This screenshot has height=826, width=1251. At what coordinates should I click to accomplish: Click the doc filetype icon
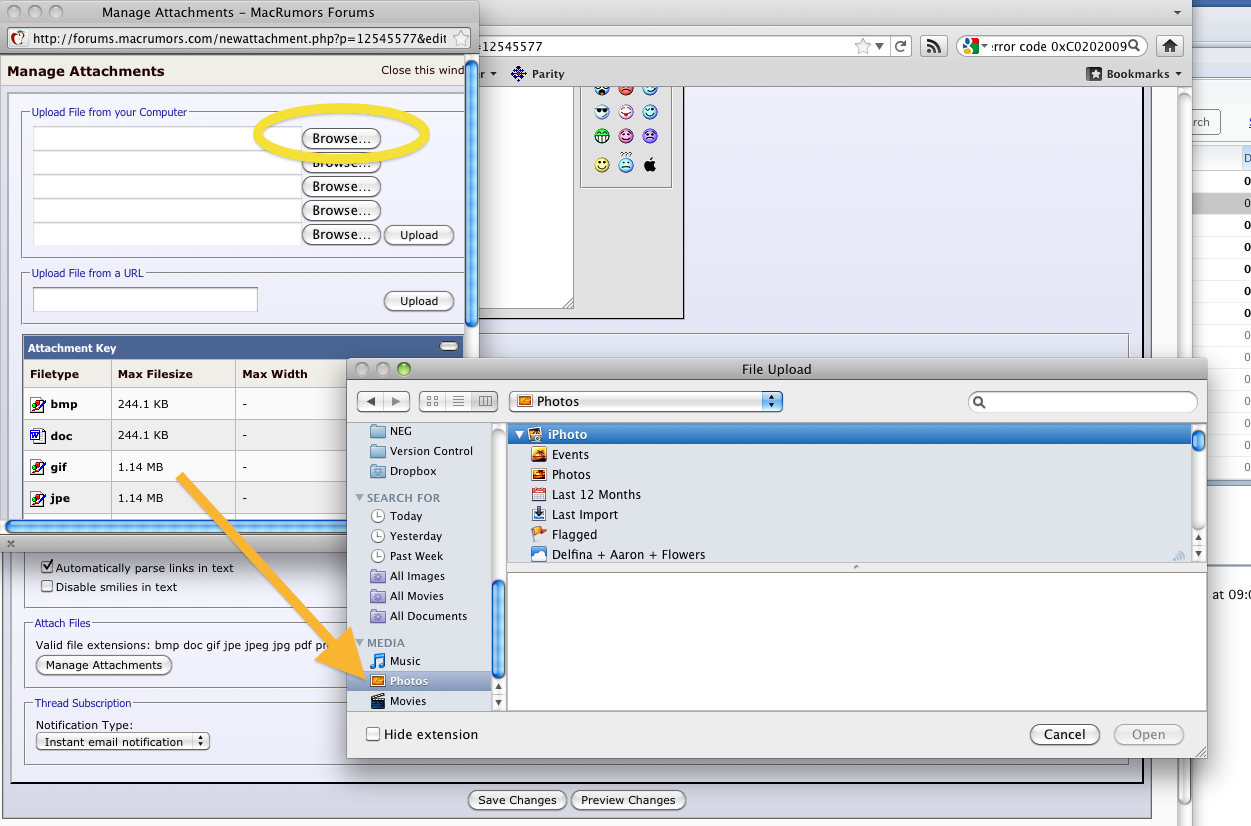[x=38, y=436]
